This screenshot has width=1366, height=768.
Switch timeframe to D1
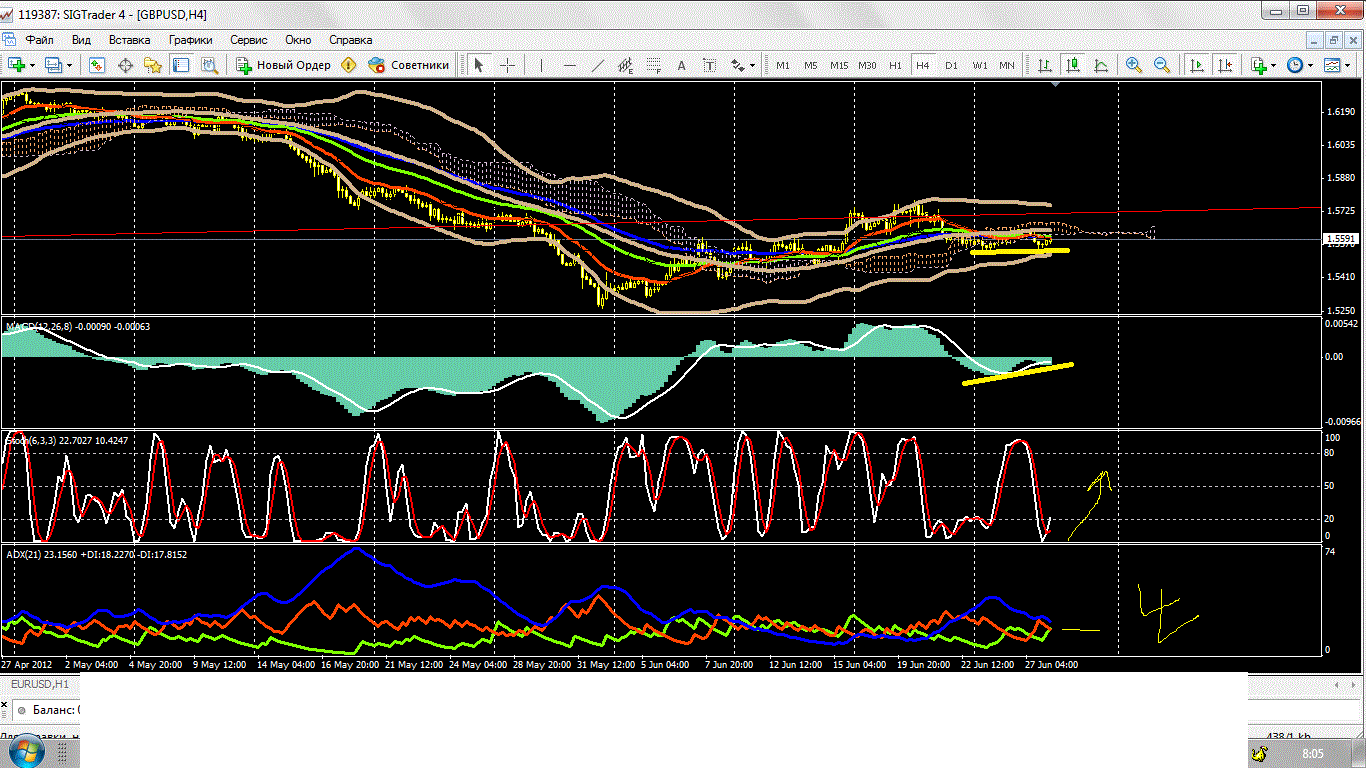[951, 65]
